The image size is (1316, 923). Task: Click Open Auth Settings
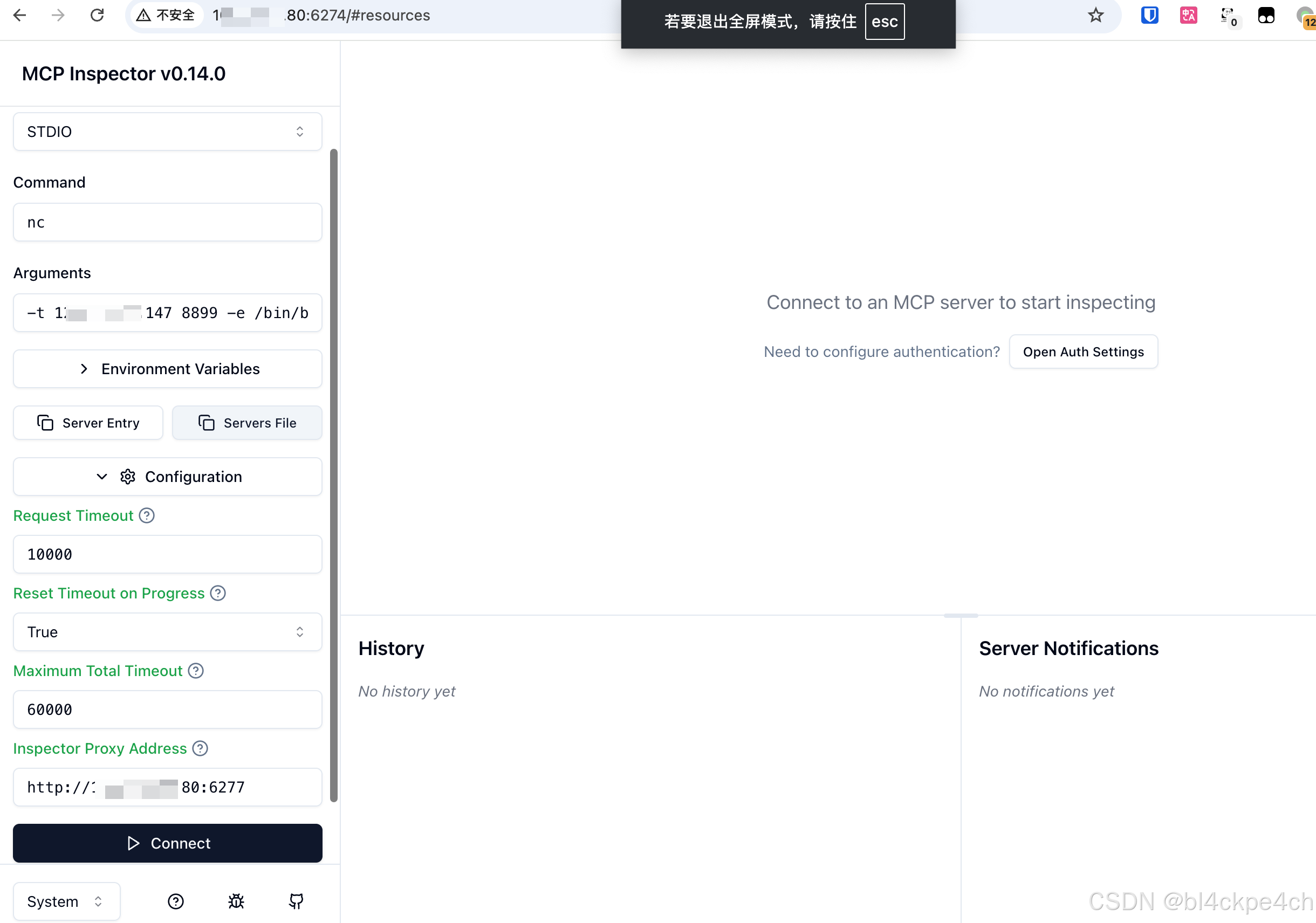coord(1082,351)
